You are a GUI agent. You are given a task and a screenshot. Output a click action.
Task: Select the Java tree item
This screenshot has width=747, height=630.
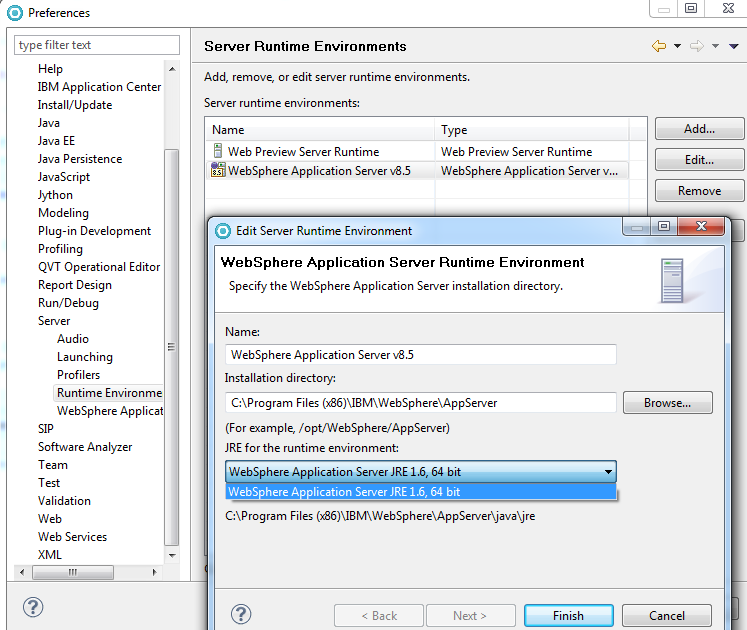click(x=49, y=123)
